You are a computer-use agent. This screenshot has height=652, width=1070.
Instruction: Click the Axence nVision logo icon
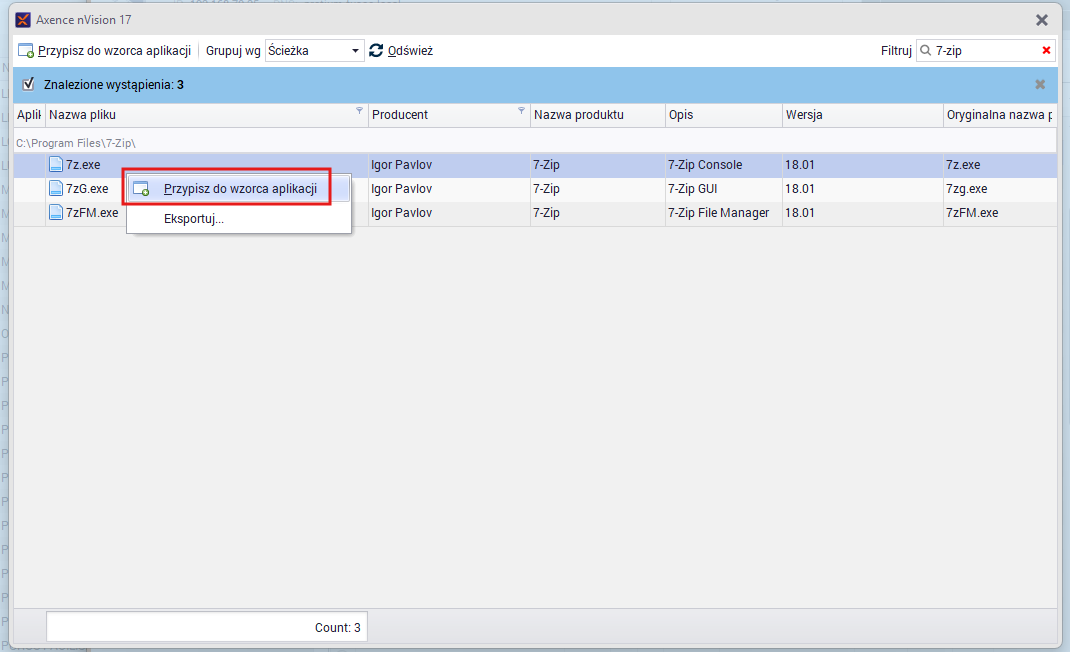(23, 20)
